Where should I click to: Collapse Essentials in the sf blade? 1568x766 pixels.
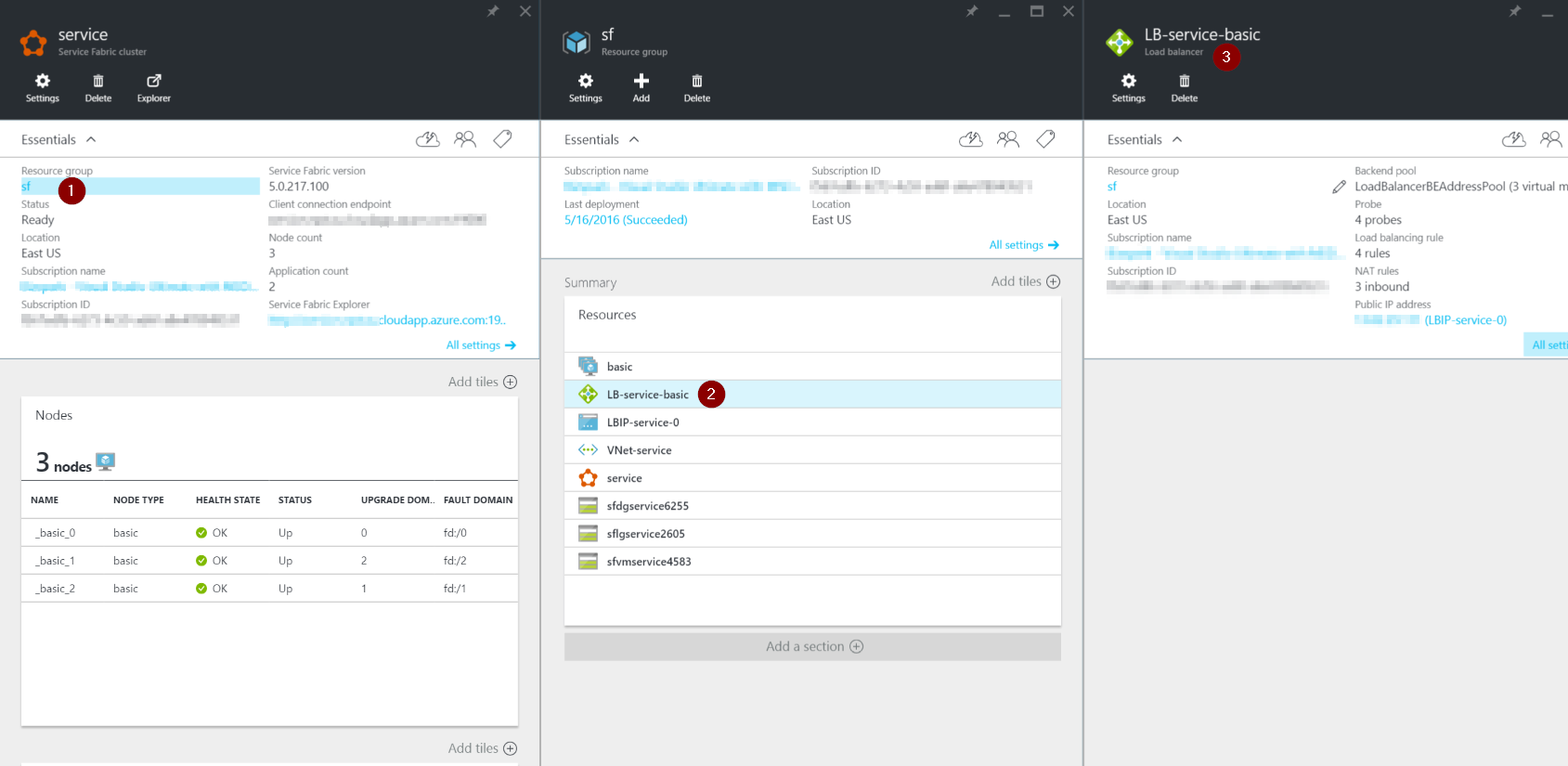click(602, 139)
